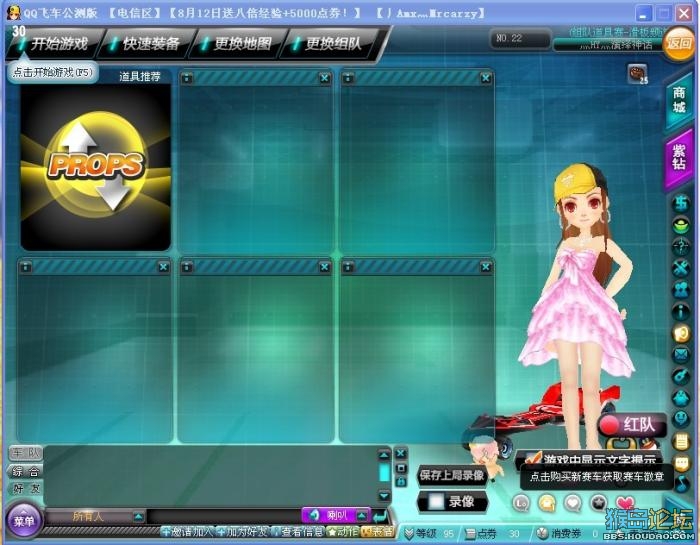Click the item icon with number 25
Image resolution: width=700 pixels, height=545 pixels.
[x=638, y=74]
